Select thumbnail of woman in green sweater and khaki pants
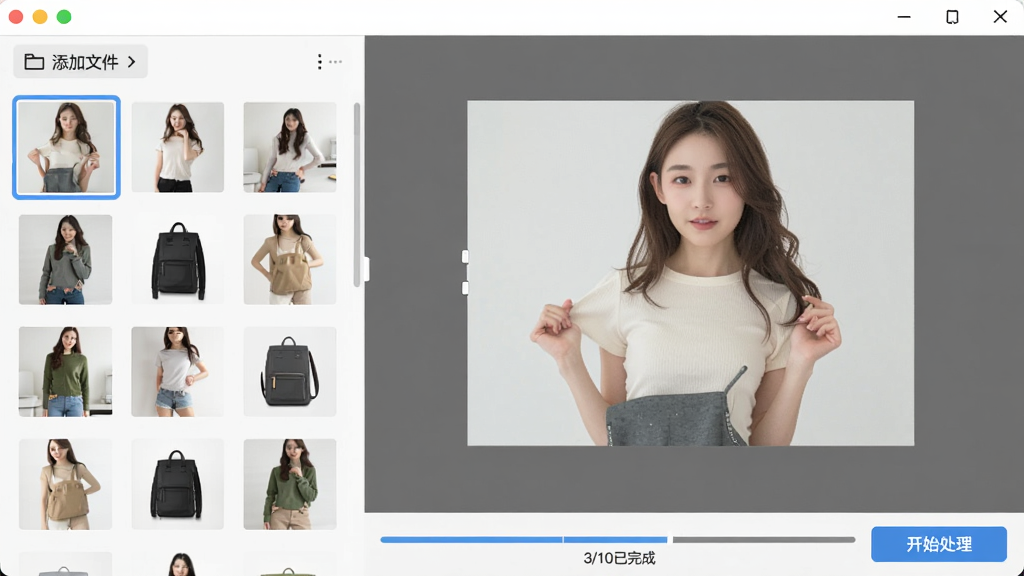The image size is (1024, 576). 290,484
